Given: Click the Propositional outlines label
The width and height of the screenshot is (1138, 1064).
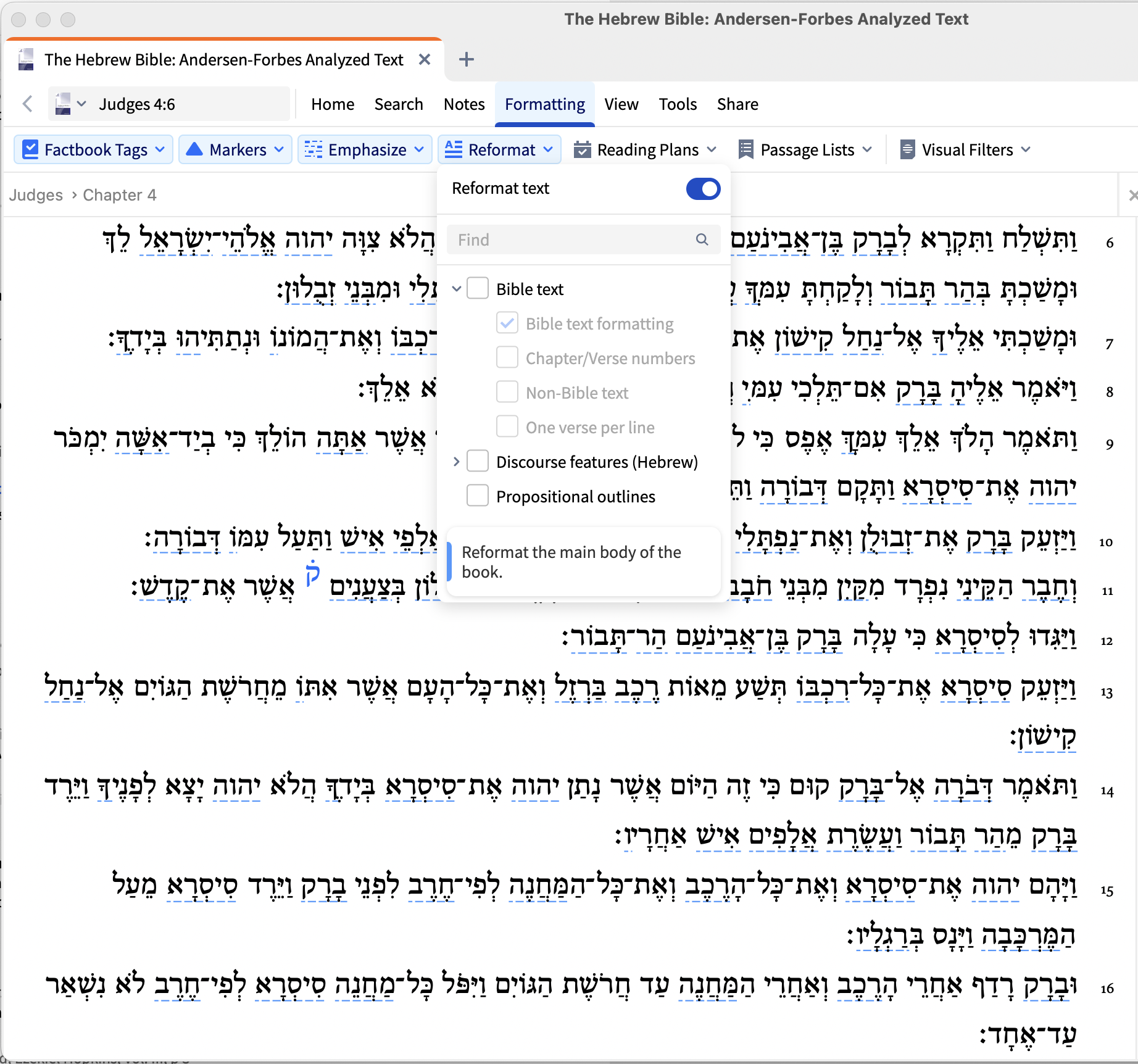Looking at the screenshot, I should point(576,497).
